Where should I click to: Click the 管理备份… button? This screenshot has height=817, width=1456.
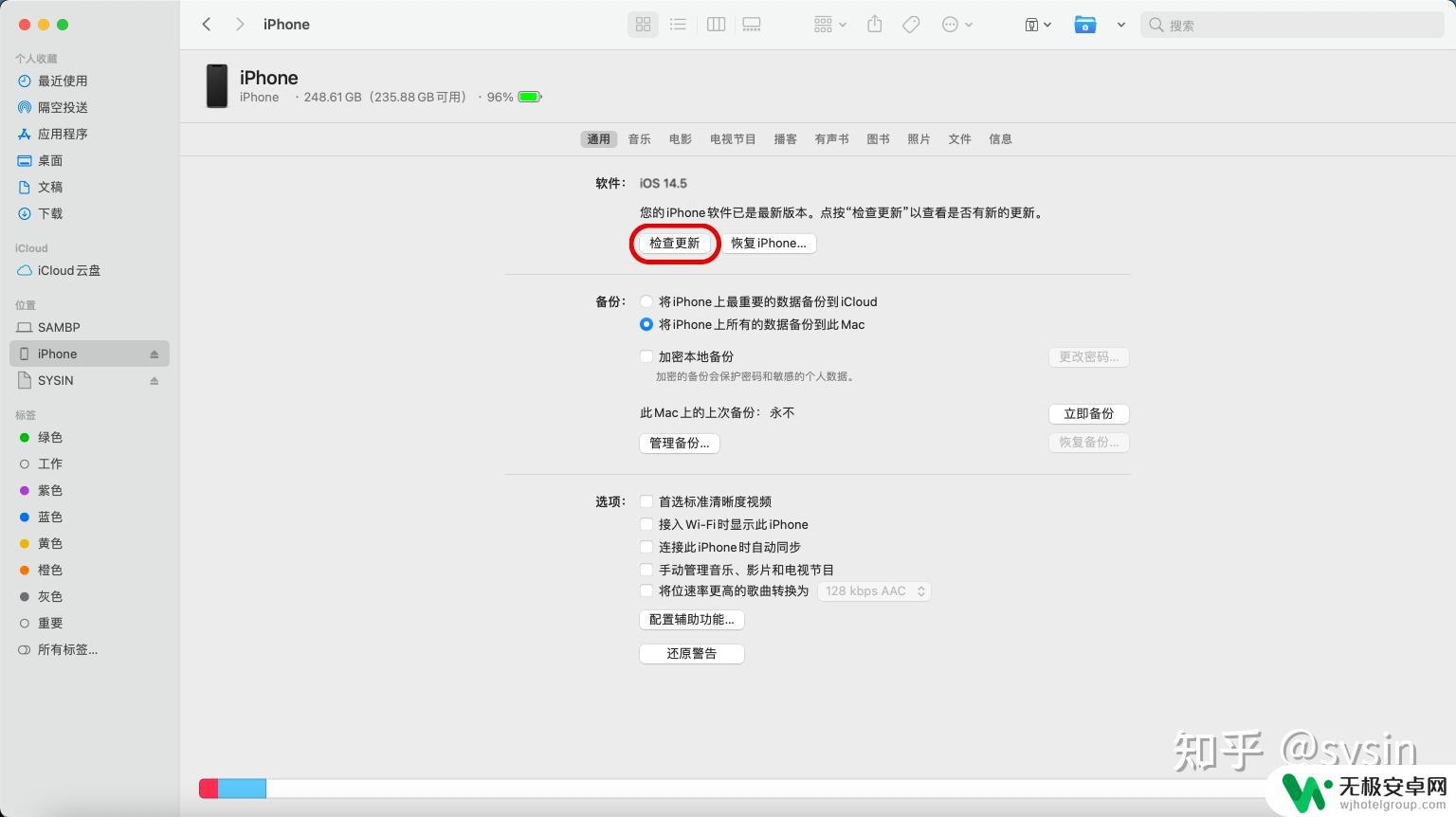pyautogui.click(x=679, y=443)
